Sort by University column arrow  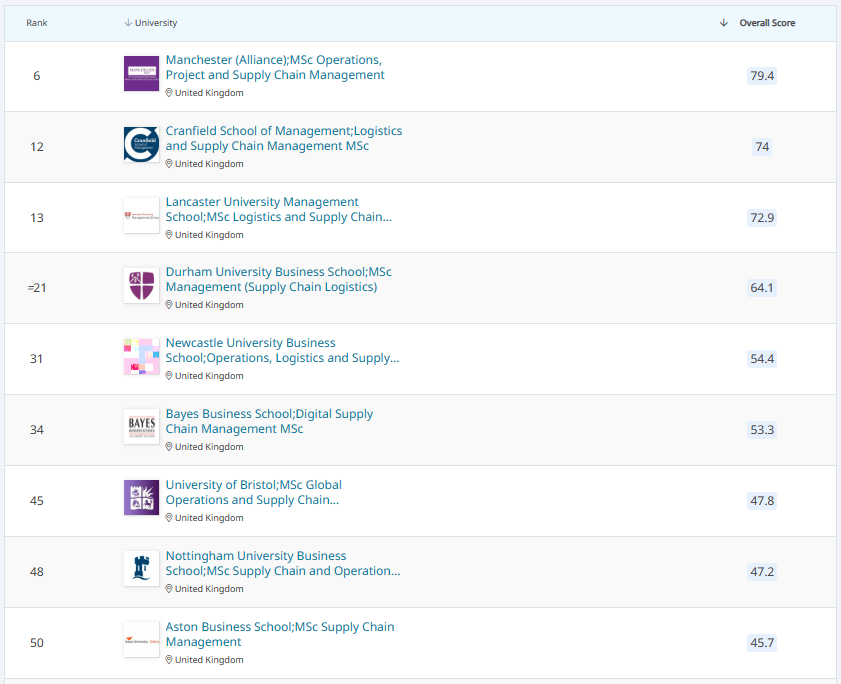pos(128,23)
